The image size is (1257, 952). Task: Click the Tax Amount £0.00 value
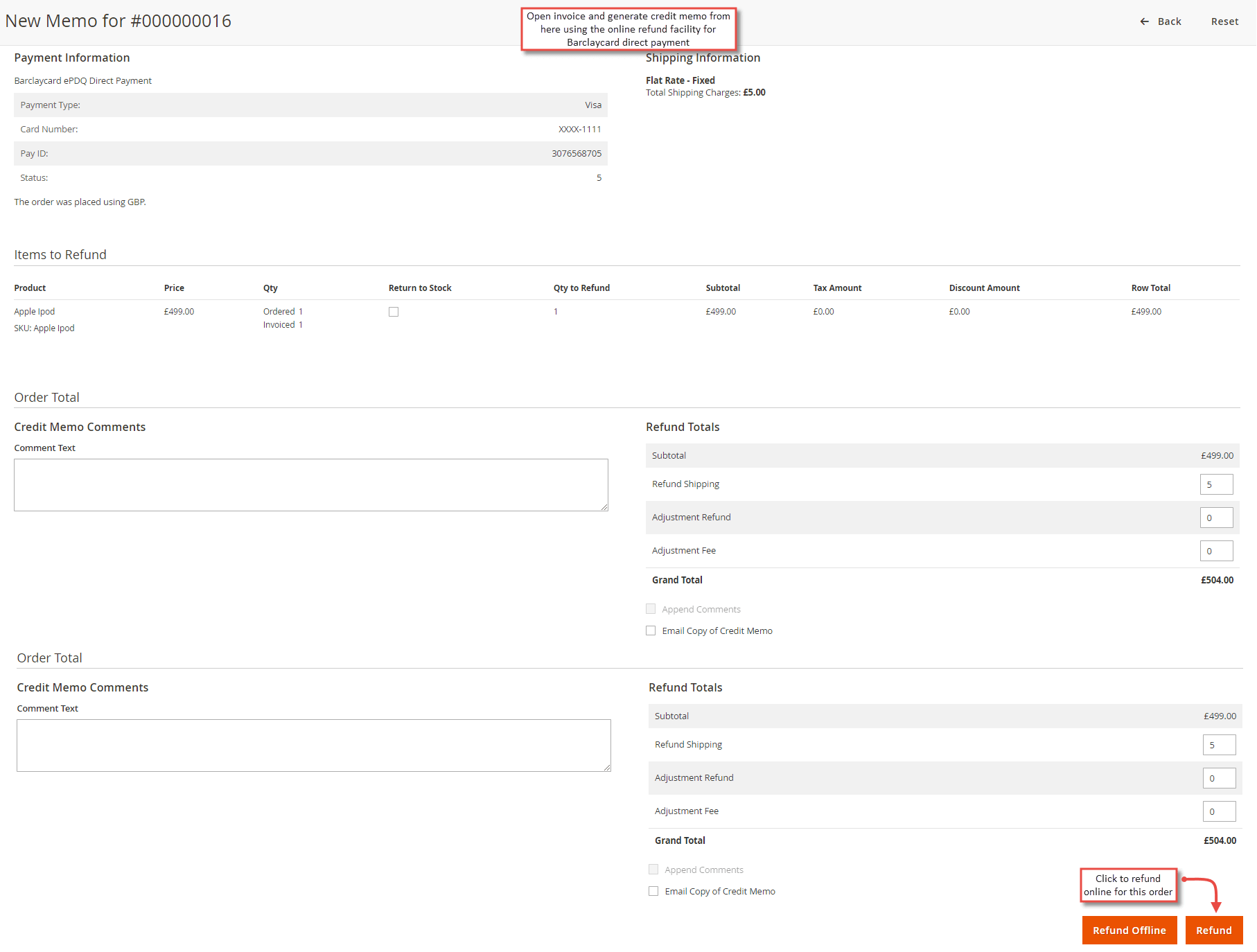pyautogui.click(x=823, y=312)
